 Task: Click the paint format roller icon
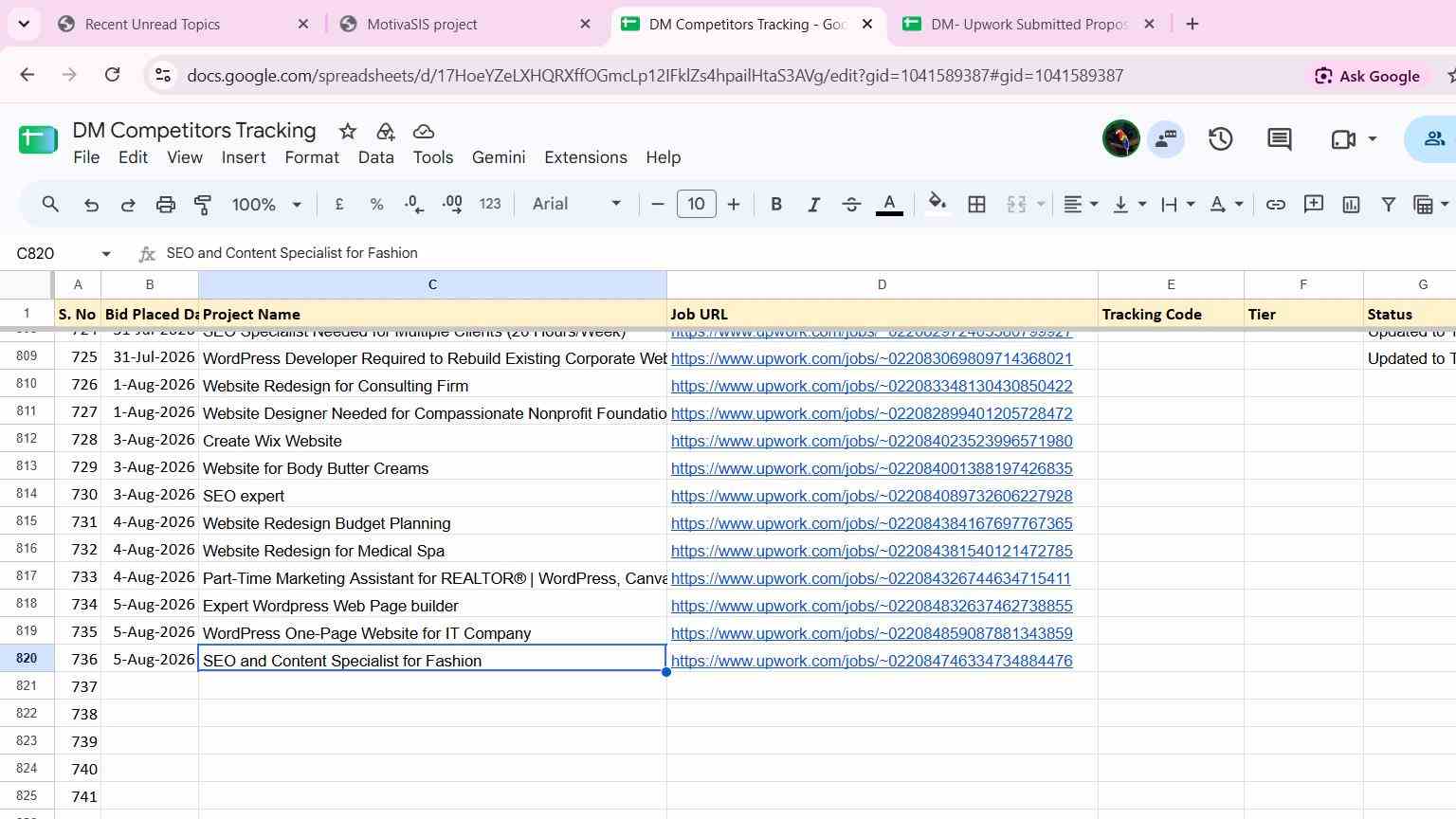[x=203, y=205]
